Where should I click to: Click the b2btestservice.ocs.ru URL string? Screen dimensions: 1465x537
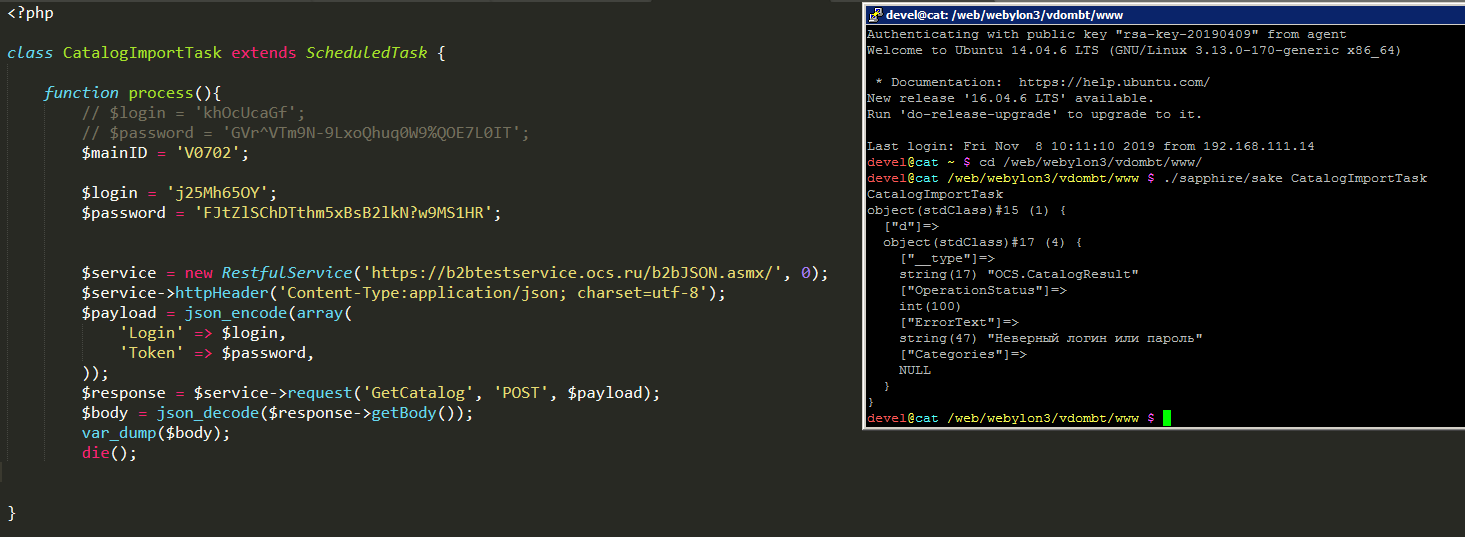point(574,273)
